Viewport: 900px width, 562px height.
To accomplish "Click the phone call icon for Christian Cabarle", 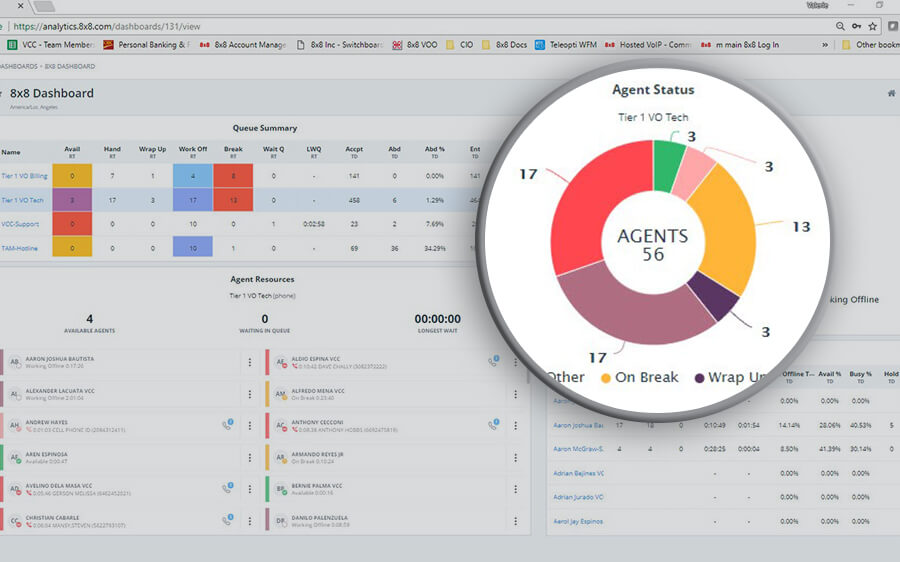I will 228,520.
